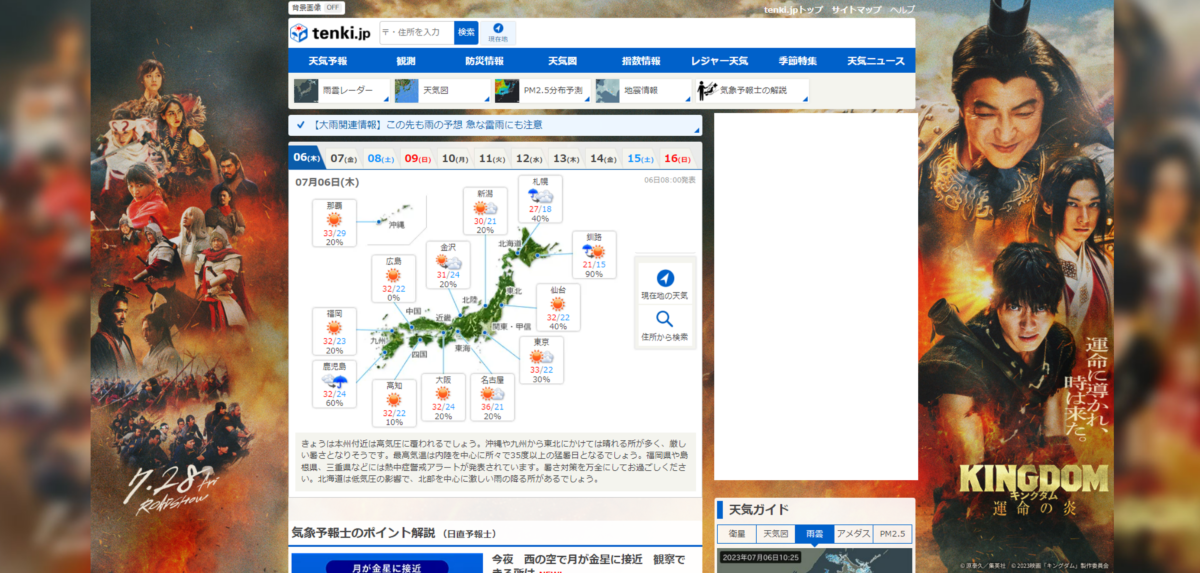Select the PM2.5 tab in 天気ガイド
This screenshot has width=1200, height=573.
click(892, 534)
